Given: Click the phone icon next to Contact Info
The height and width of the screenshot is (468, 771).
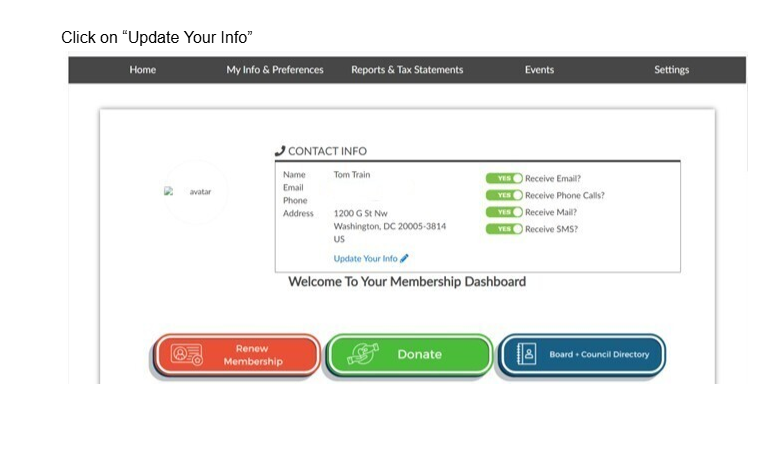Looking at the screenshot, I should click(280, 151).
